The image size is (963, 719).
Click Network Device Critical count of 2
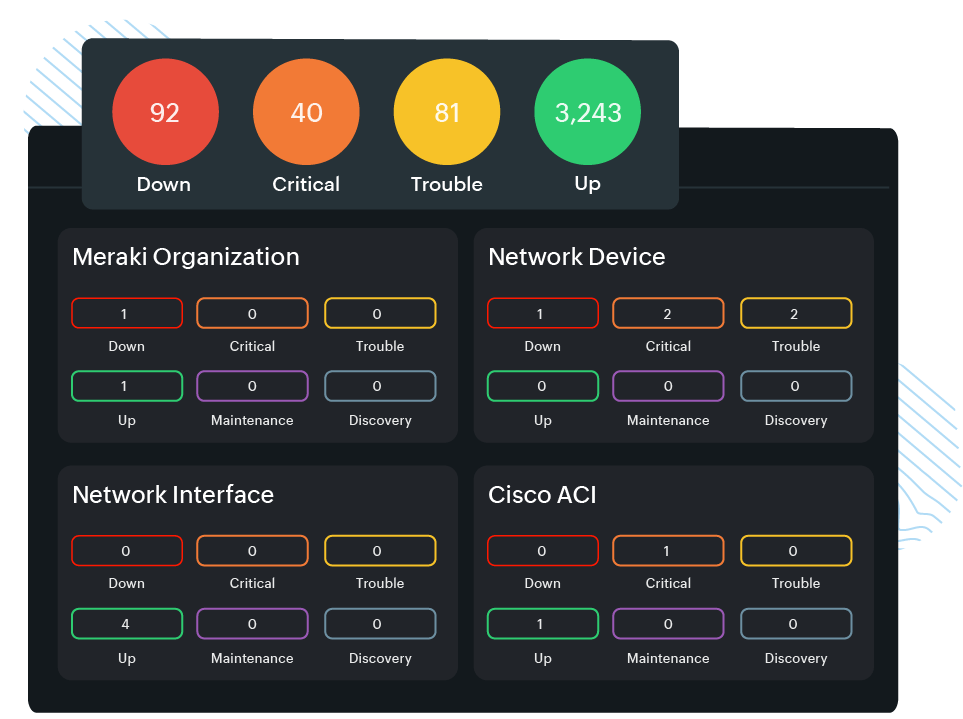tap(668, 314)
